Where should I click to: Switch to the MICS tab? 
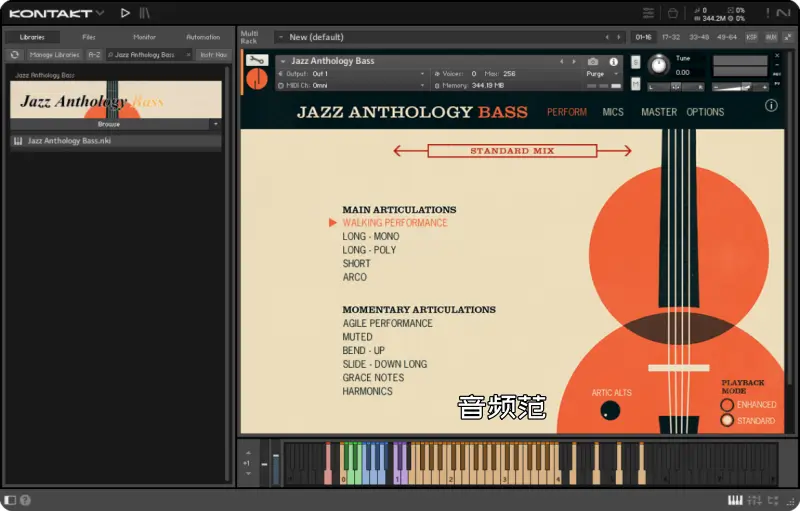612,112
